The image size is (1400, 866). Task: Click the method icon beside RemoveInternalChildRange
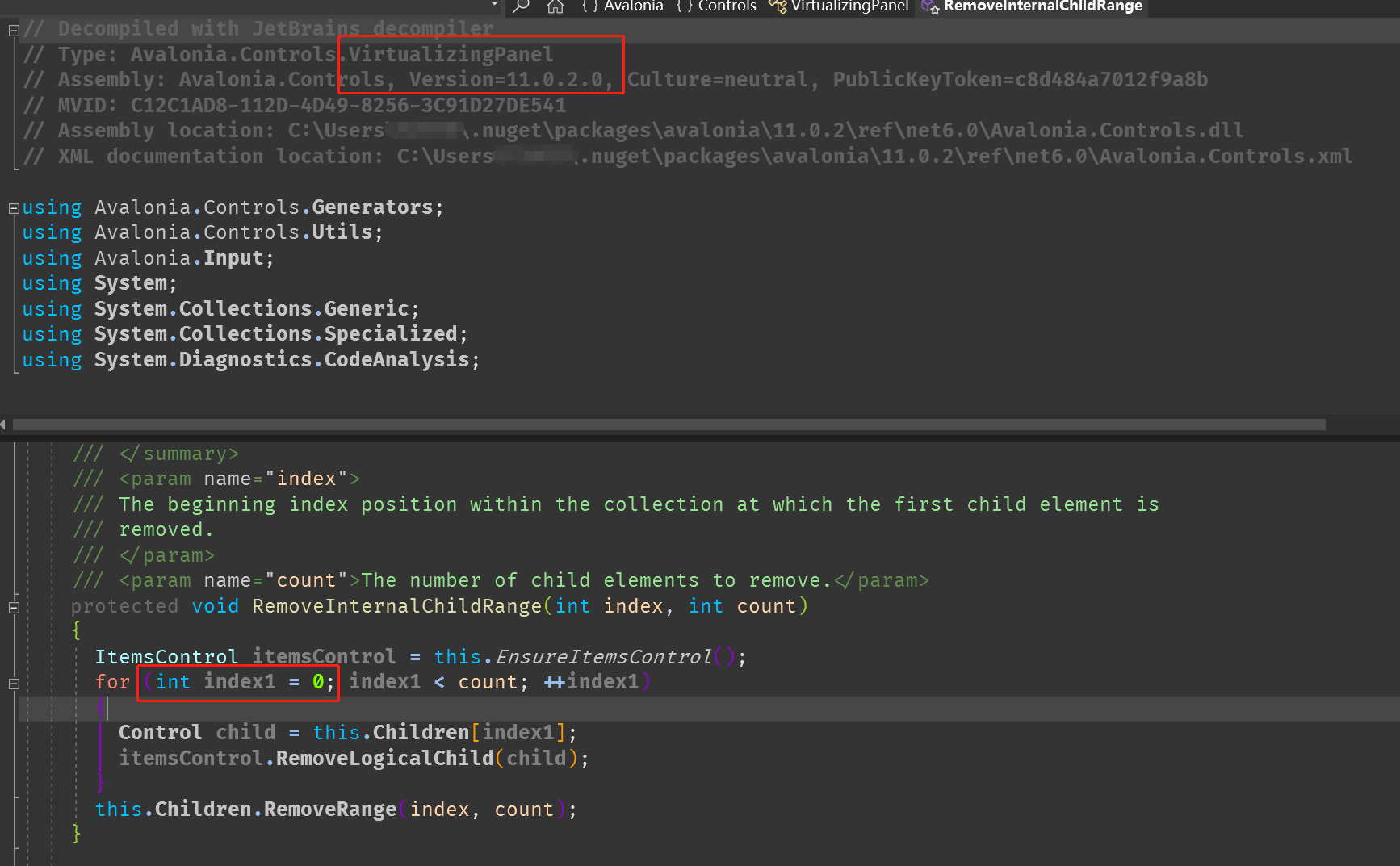click(930, 7)
